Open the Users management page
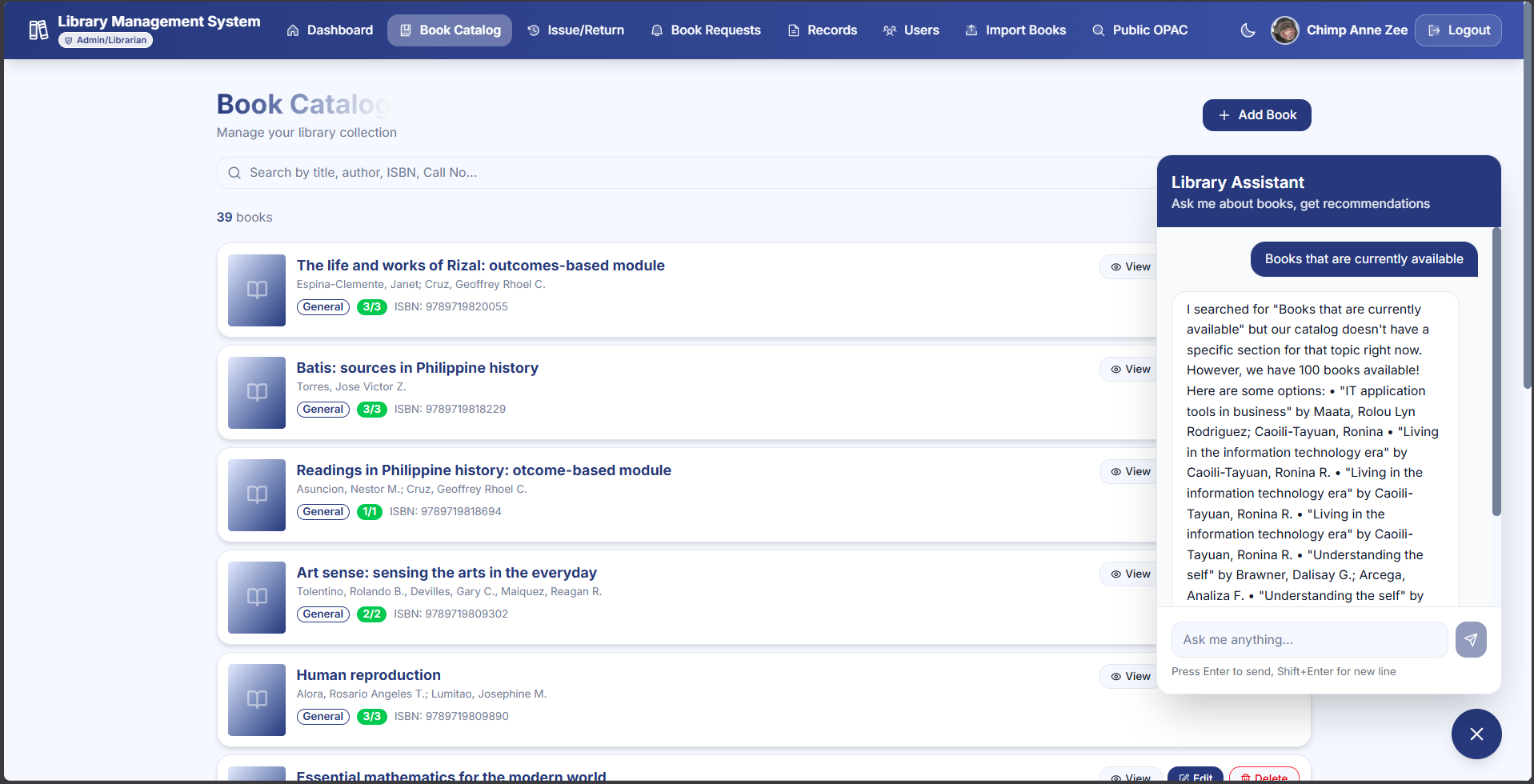Image resolution: width=1534 pixels, height=784 pixels. click(x=911, y=30)
